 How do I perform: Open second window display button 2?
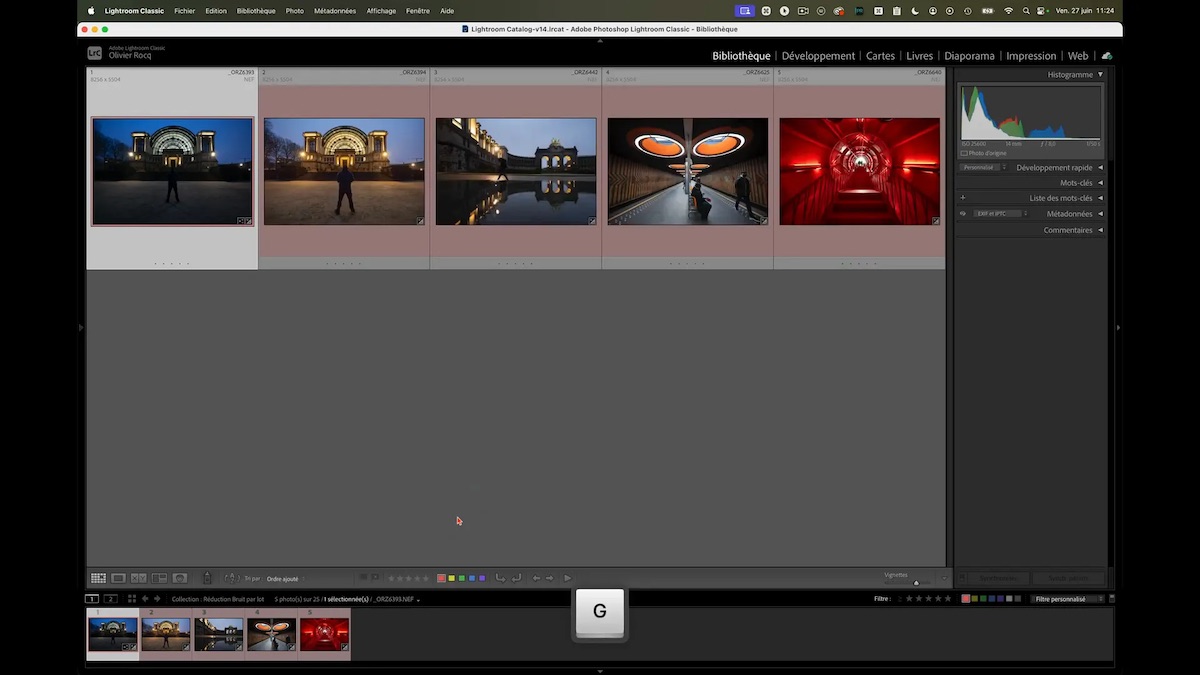tap(111, 599)
